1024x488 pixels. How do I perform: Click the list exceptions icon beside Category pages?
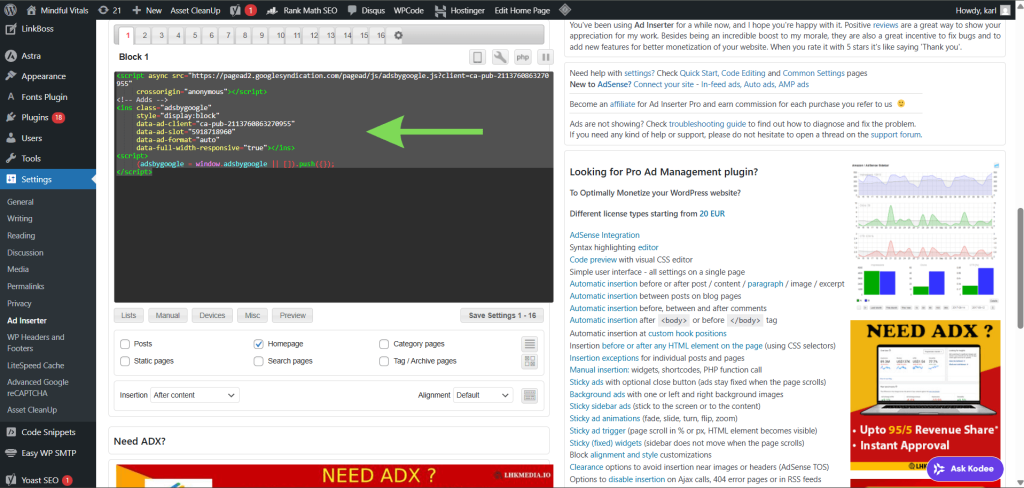[530, 344]
